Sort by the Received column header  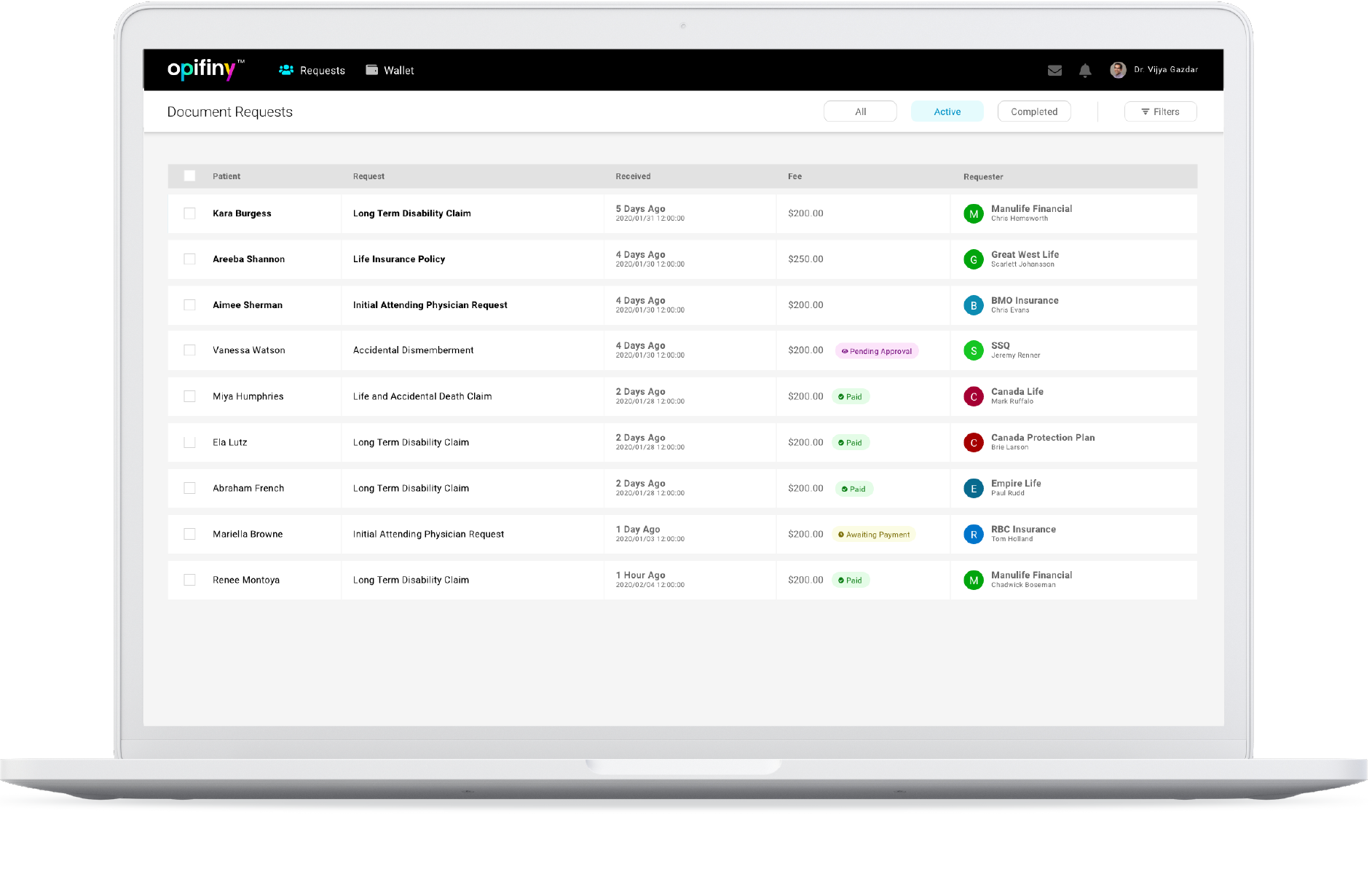(633, 176)
